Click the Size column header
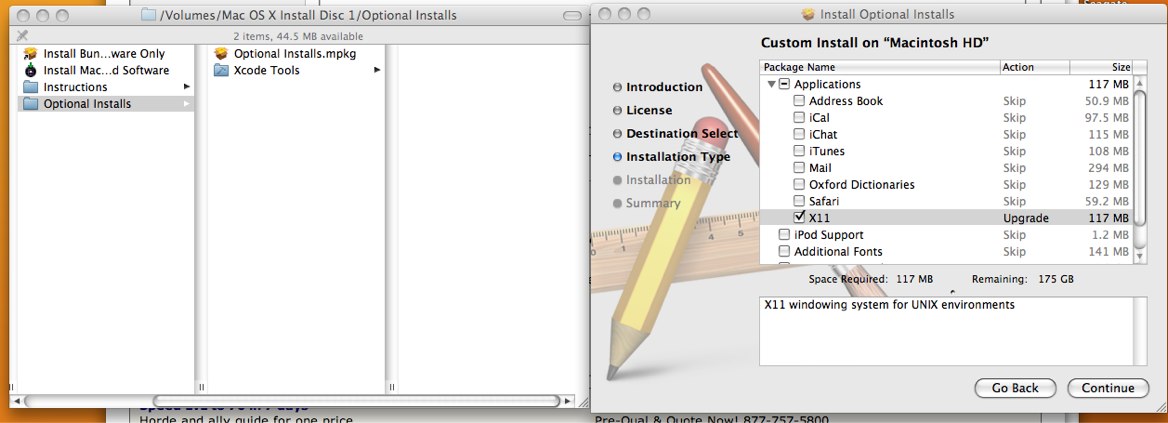Screen dimensions: 1168x423 coord(1102,67)
